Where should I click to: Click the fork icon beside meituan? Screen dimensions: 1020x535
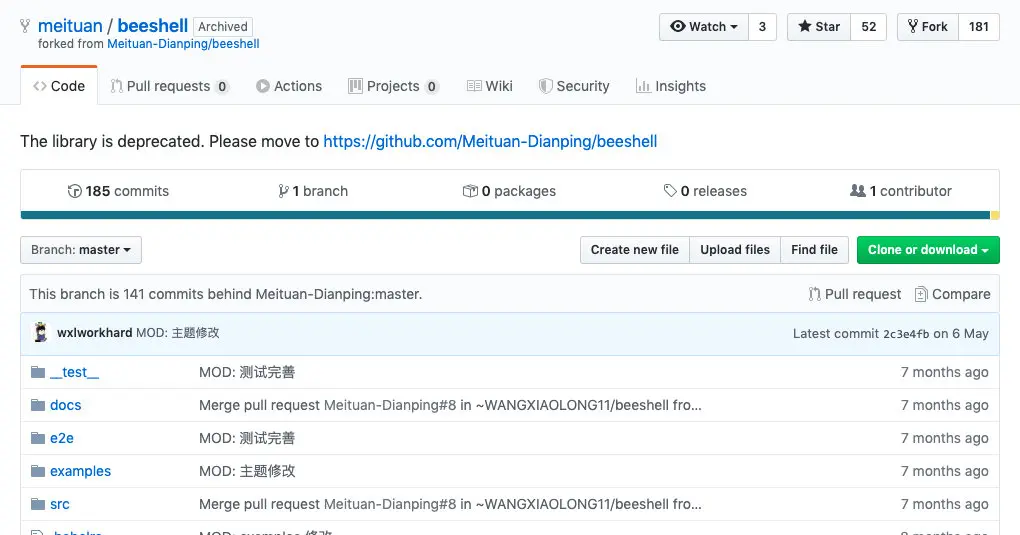point(25,26)
